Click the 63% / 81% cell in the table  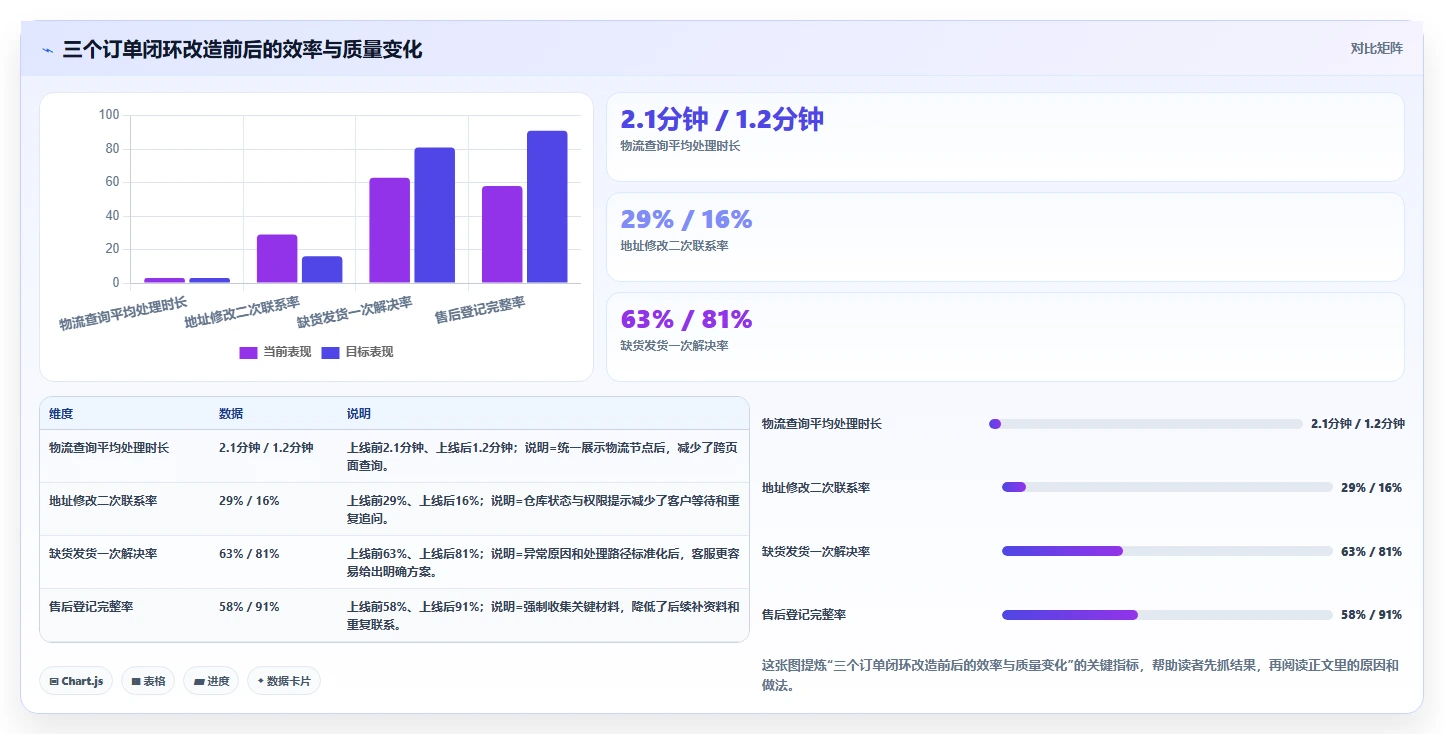pos(249,554)
